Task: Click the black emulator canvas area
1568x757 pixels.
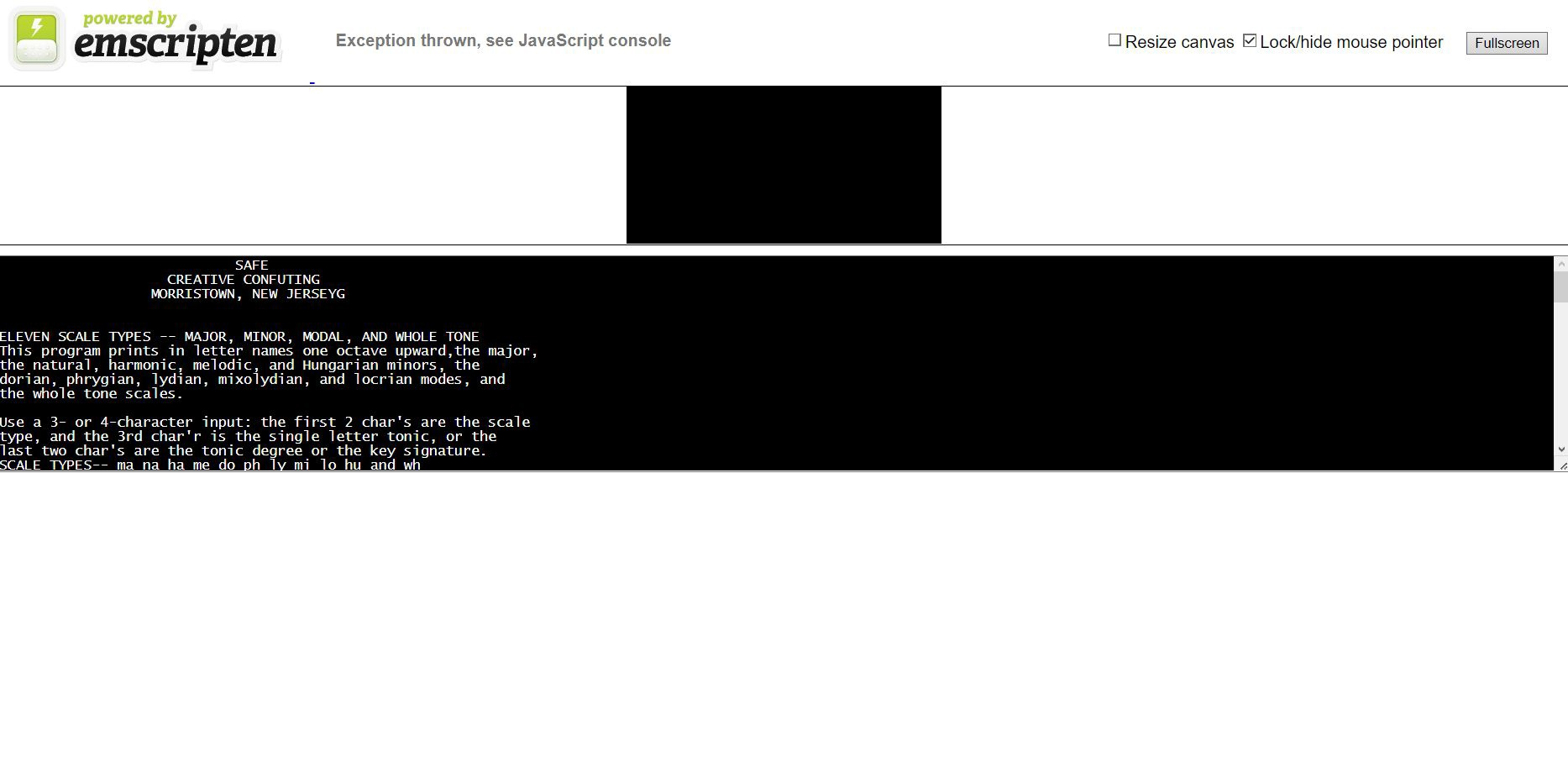Action: click(x=784, y=164)
